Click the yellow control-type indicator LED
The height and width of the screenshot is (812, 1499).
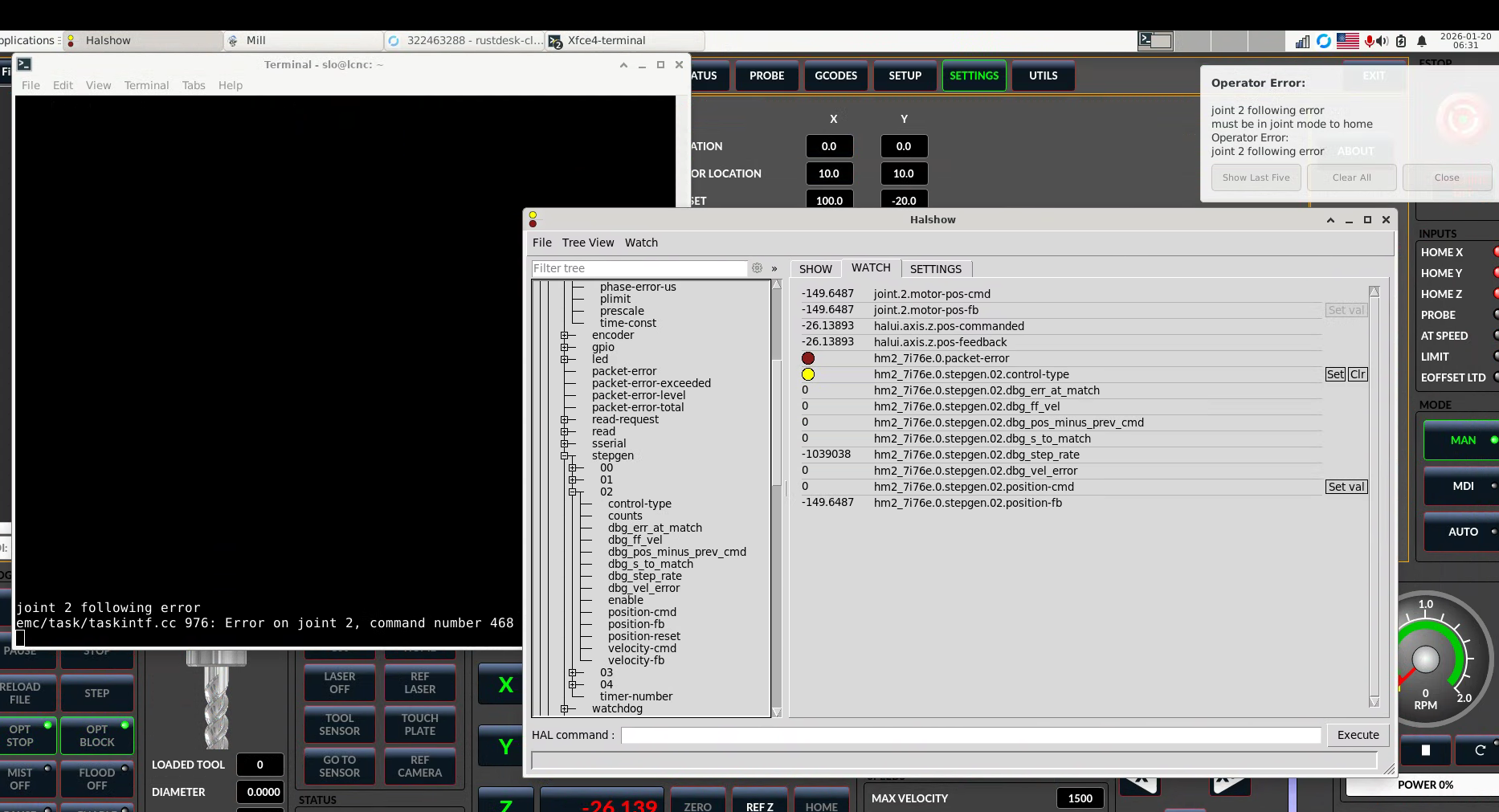pos(808,374)
